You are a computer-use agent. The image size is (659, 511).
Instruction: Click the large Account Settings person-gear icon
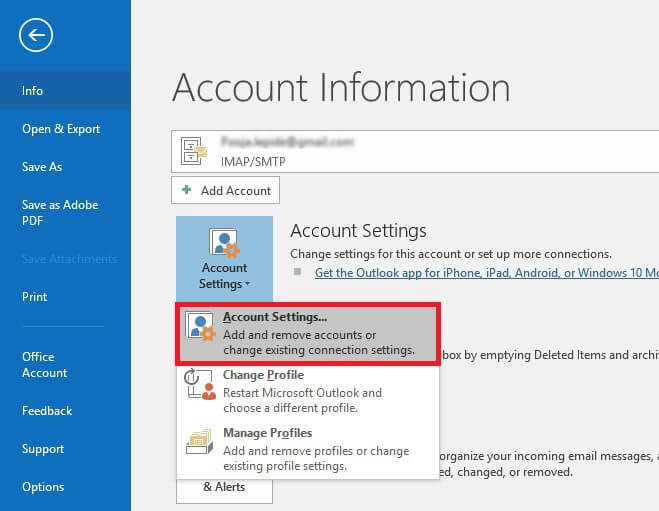click(224, 243)
